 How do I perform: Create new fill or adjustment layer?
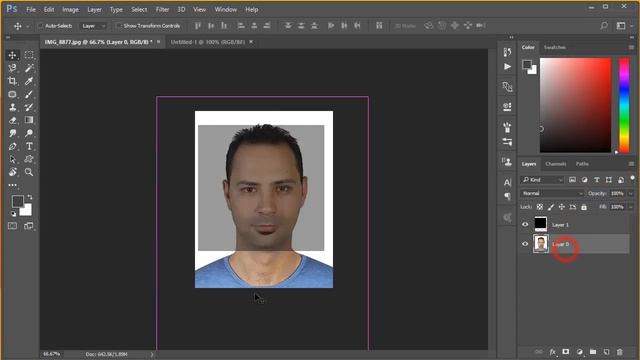click(580, 352)
